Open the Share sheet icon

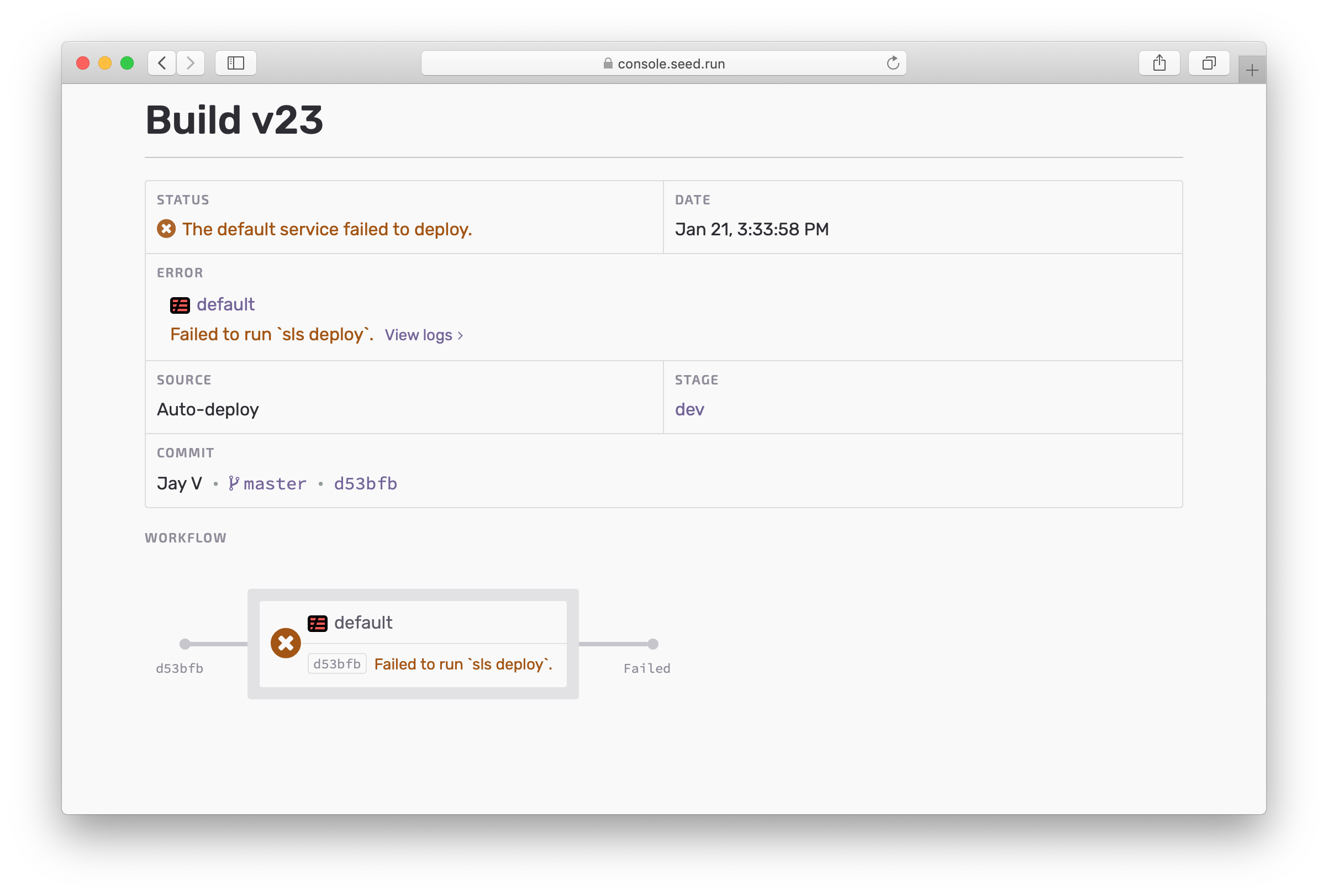(1159, 63)
